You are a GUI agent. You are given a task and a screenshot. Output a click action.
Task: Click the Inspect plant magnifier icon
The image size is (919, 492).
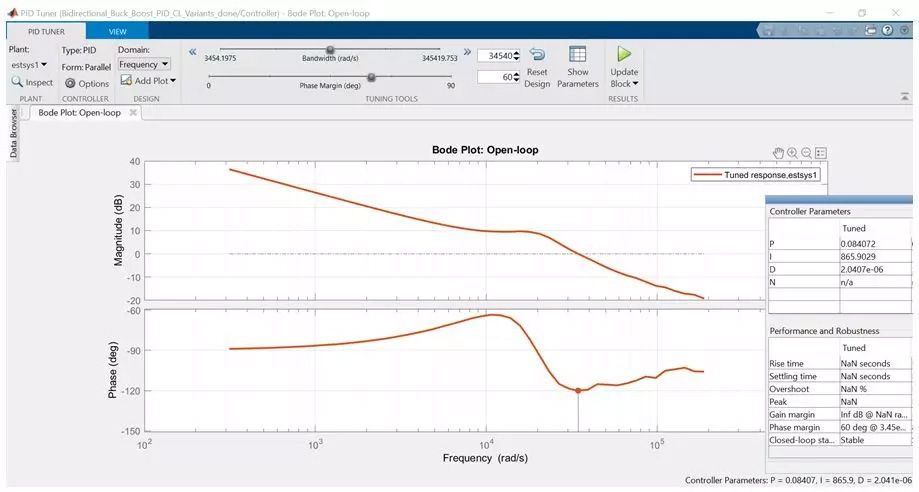(x=17, y=82)
